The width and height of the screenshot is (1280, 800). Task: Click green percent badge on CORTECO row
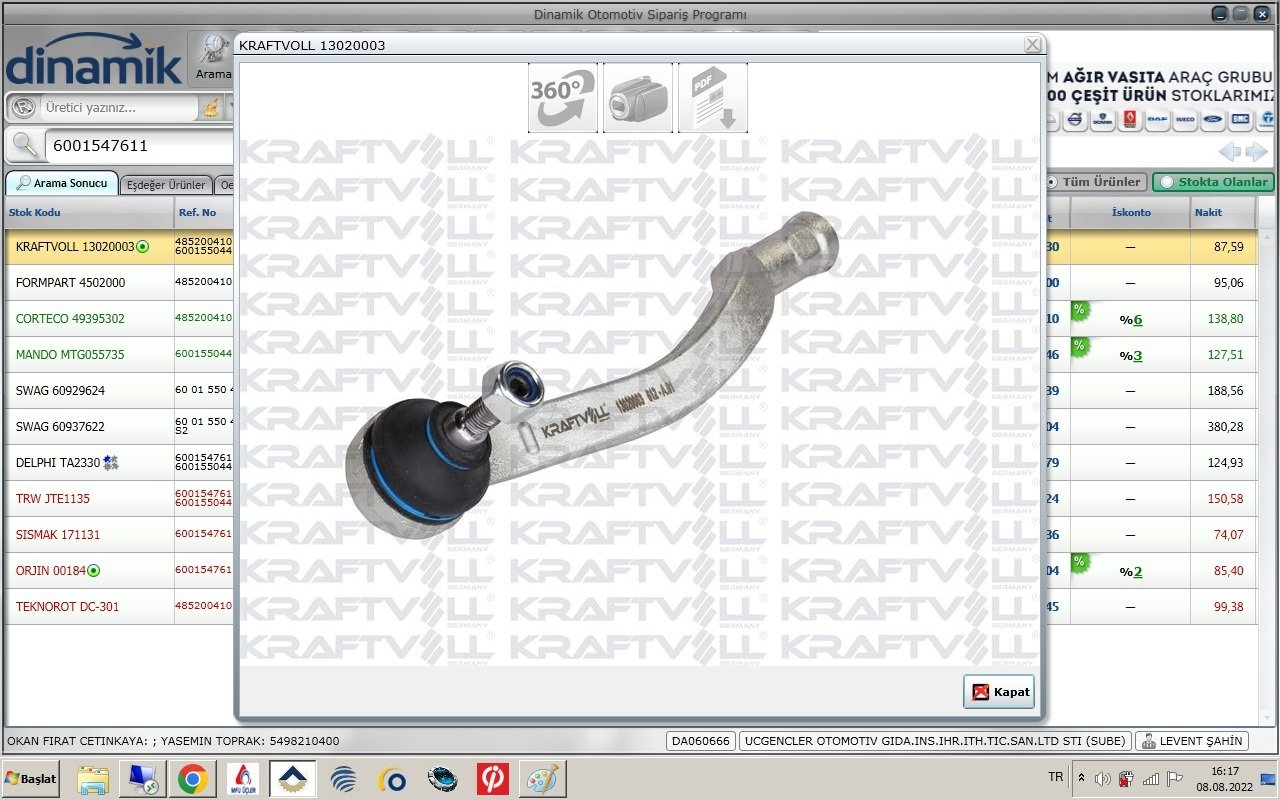[x=1080, y=310]
